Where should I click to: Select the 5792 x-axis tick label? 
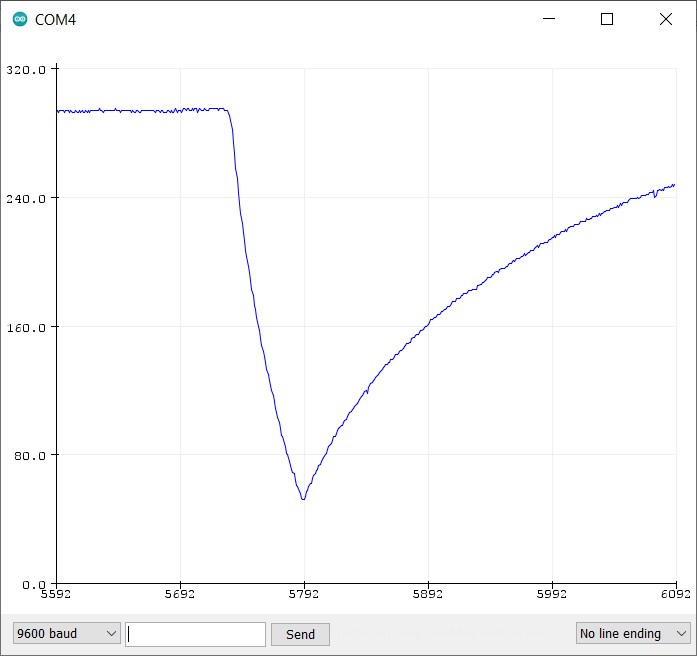(x=304, y=595)
